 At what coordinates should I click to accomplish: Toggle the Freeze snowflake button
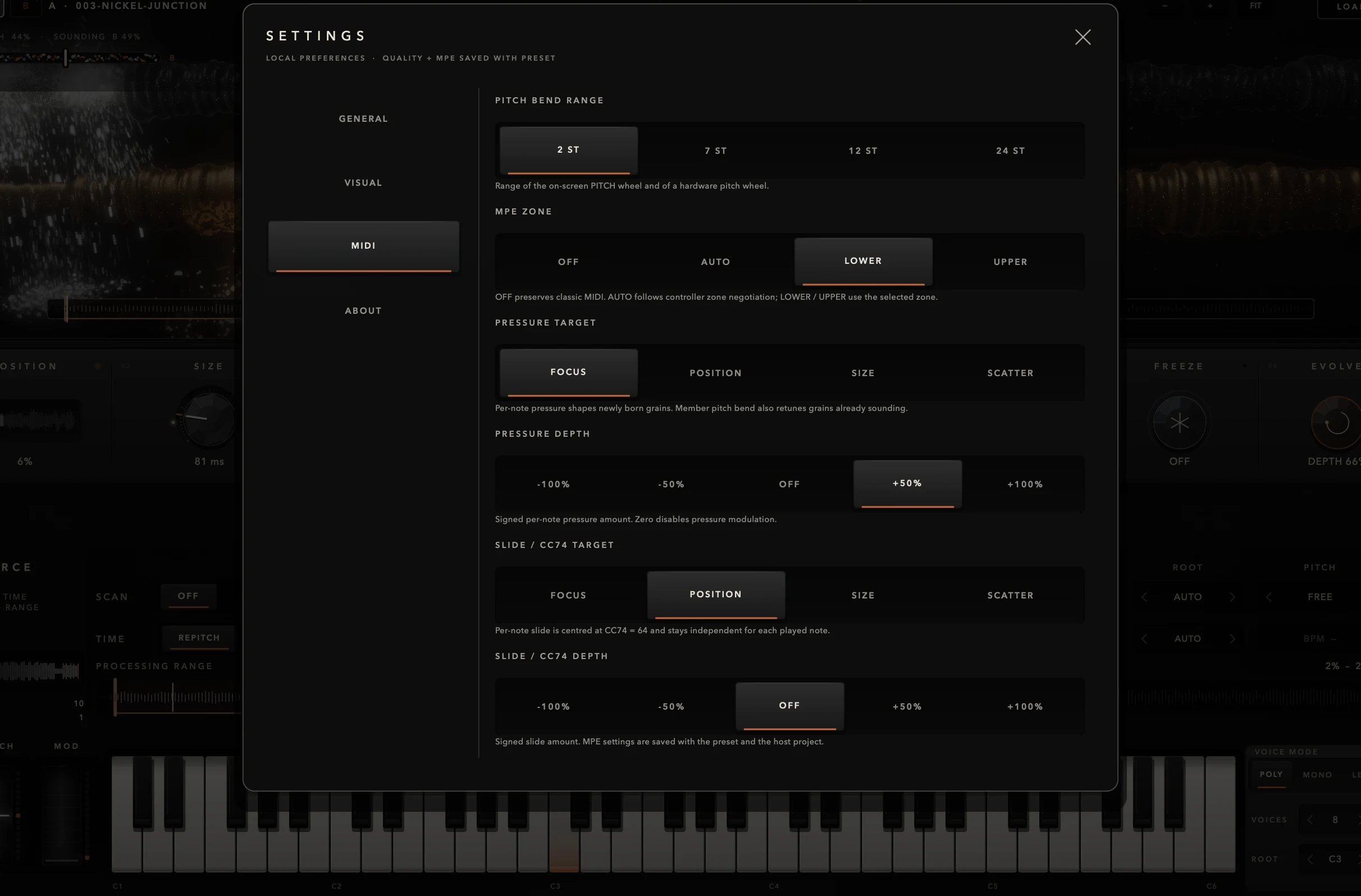[x=1179, y=423]
